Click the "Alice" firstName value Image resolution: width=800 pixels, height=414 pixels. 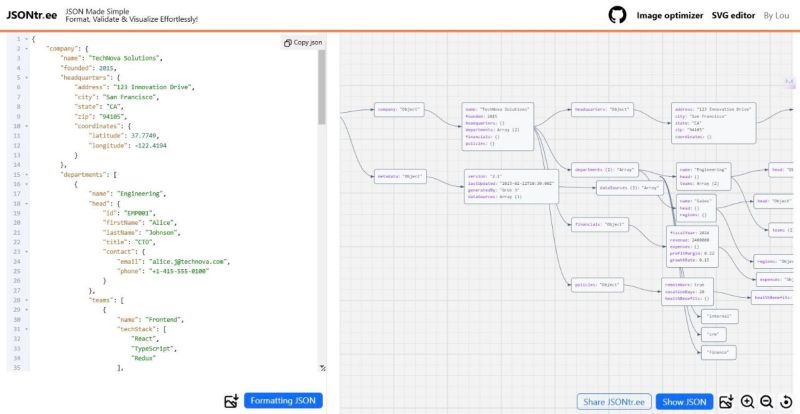pos(161,223)
